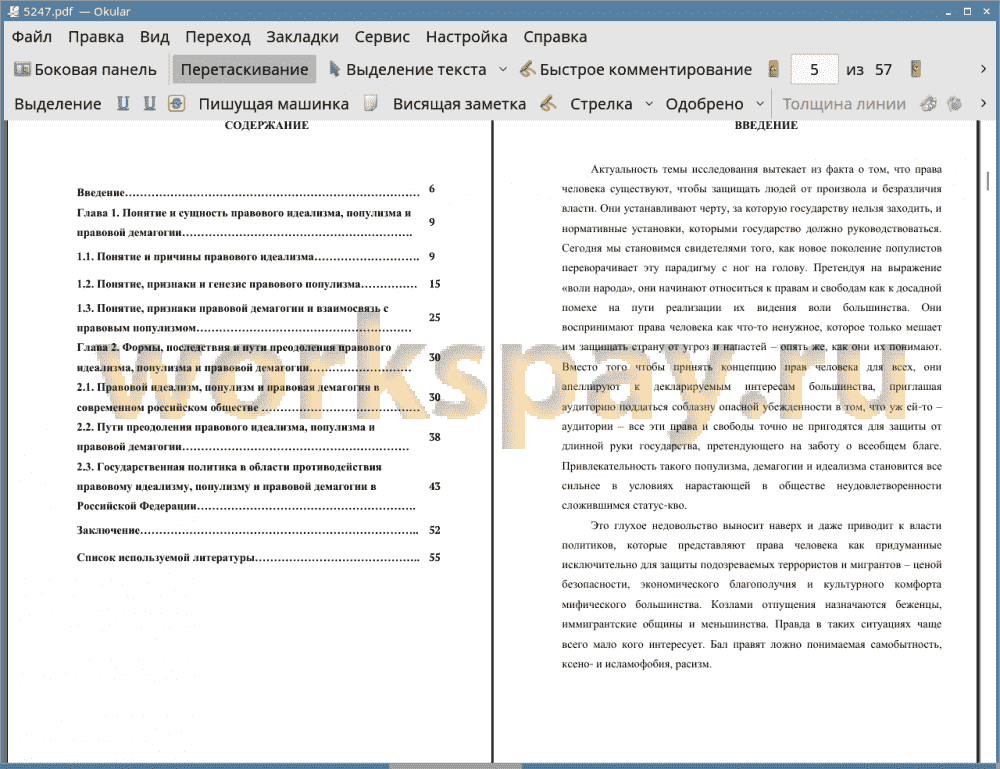This screenshot has height=769, width=1000.
Task: Open the Файл menu
Action: 32,37
